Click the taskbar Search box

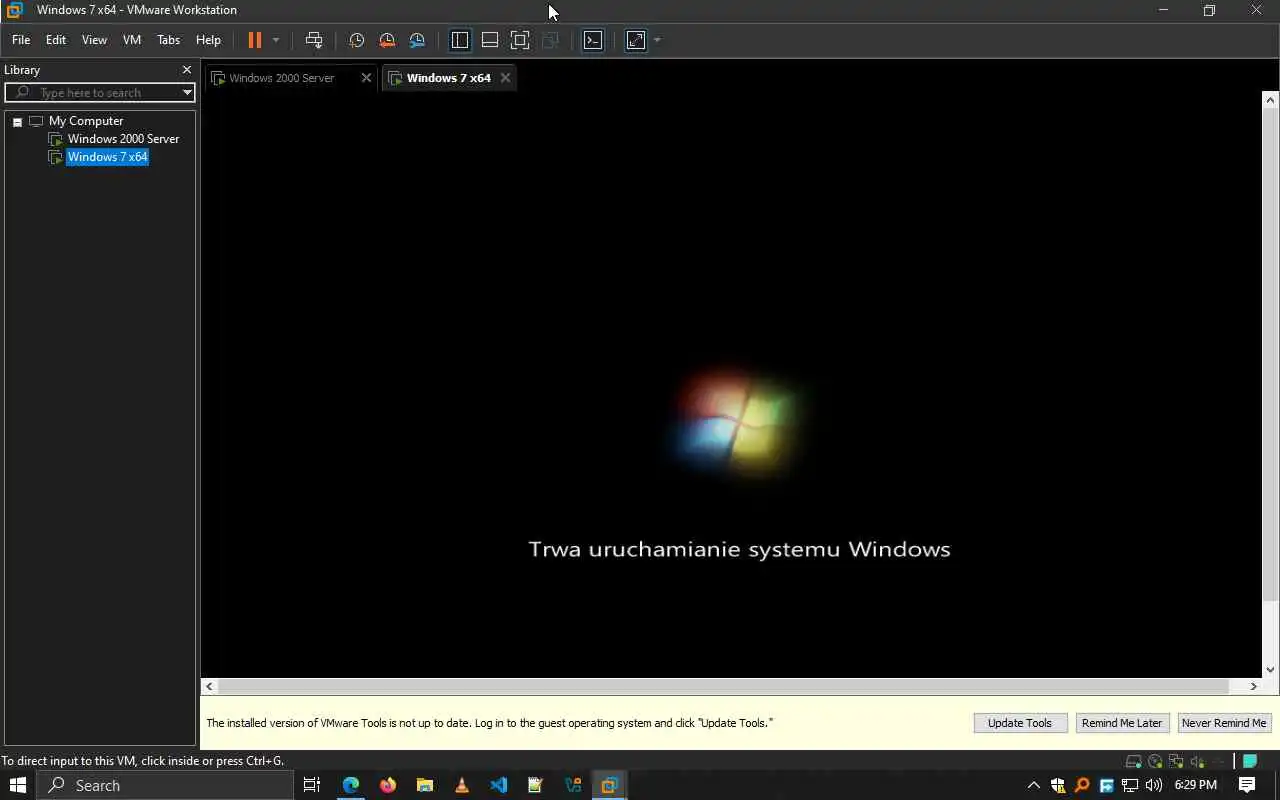[165, 785]
